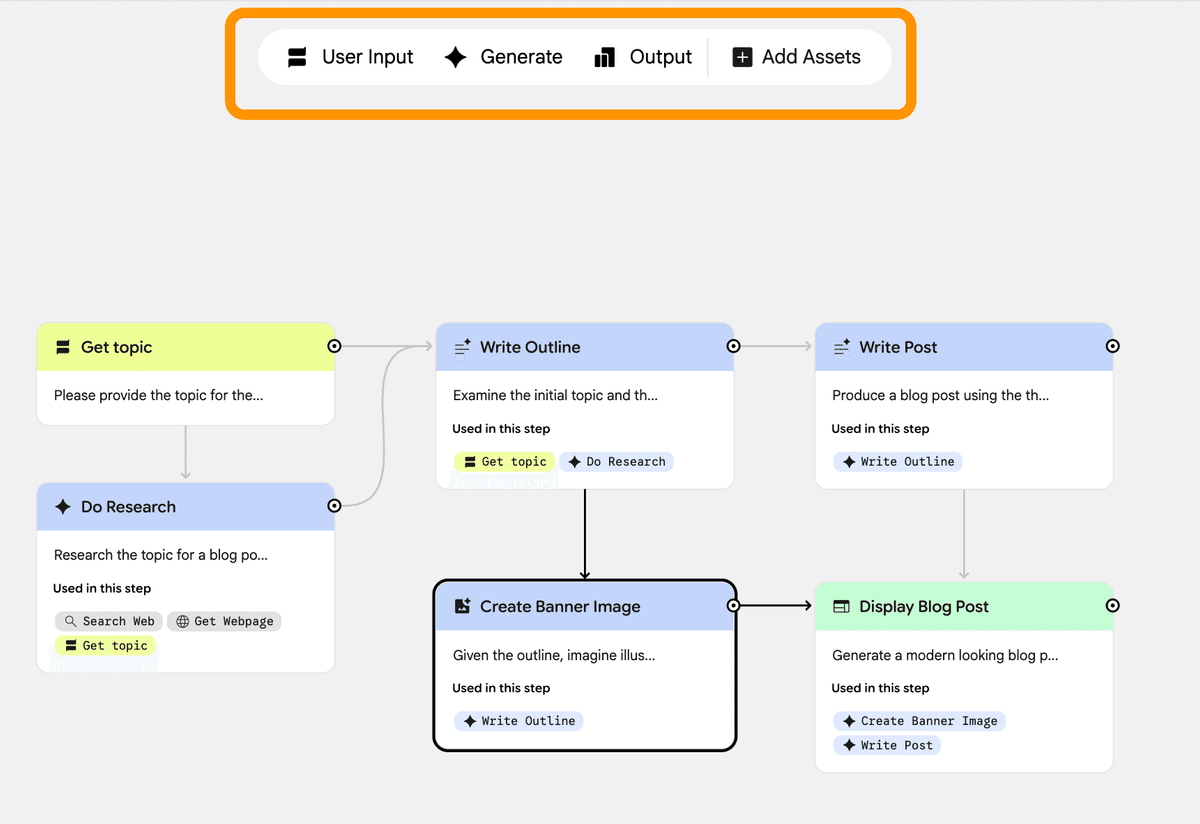The image size is (1200, 824).
Task: Toggle the output port on the Get topic node
Action: pyautogui.click(x=334, y=345)
